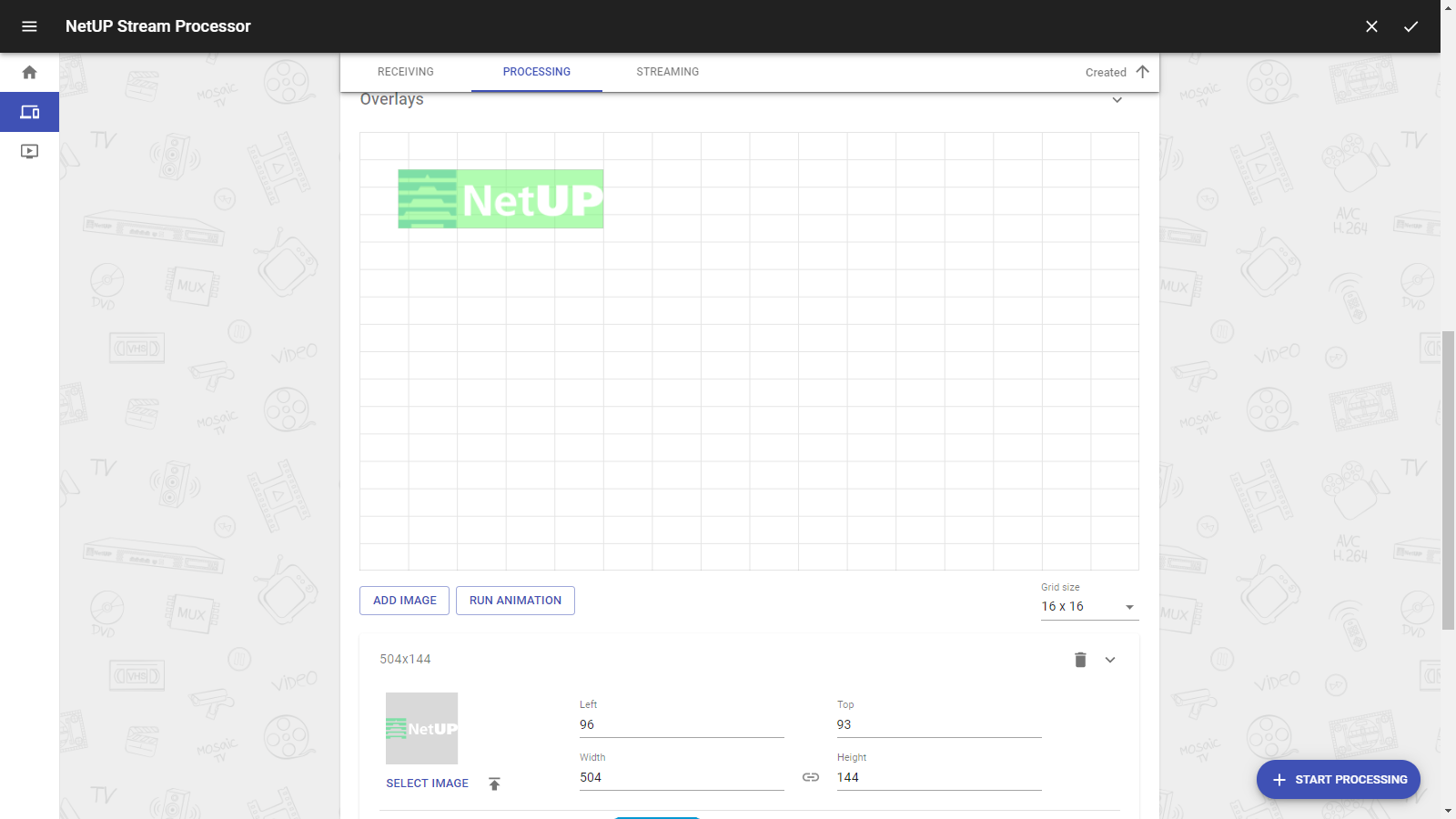Switch to the Processing tab
Image resolution: width=1456 pixels, height=819 pixels.
pos(537,72)
